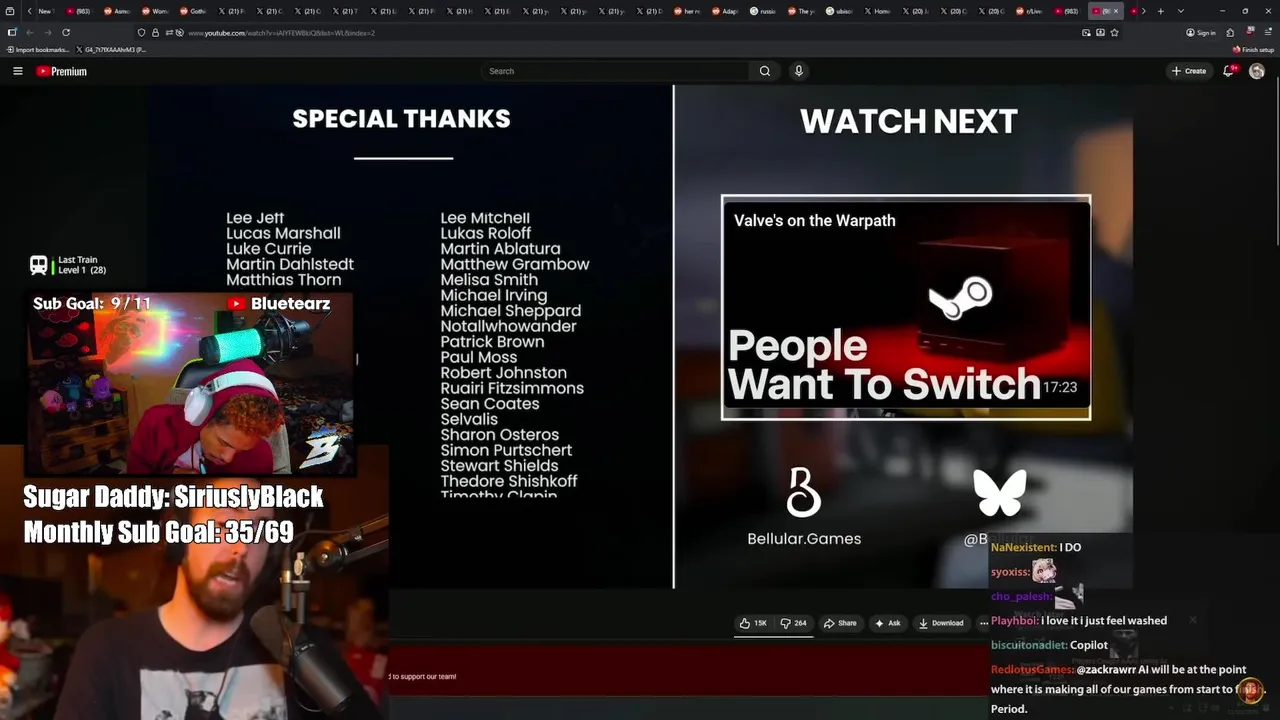Open browser application menu
The height and width of the screenshot is (720, 1280).
[1268, 32]
